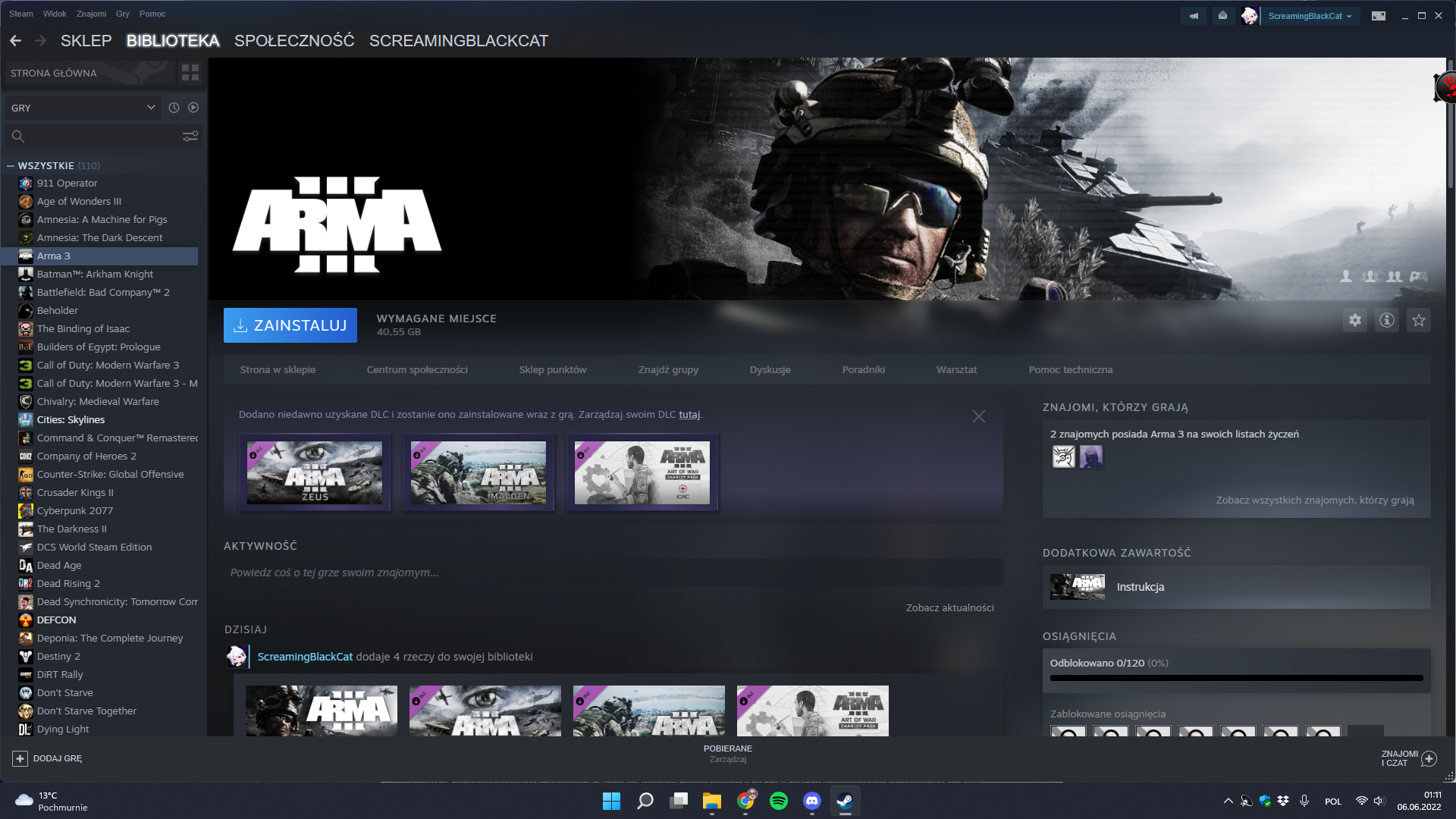The width and height of the screenshot is (1456, 819).
Task: Show hidden system tray icons
Action: [x=1228, y=801]
